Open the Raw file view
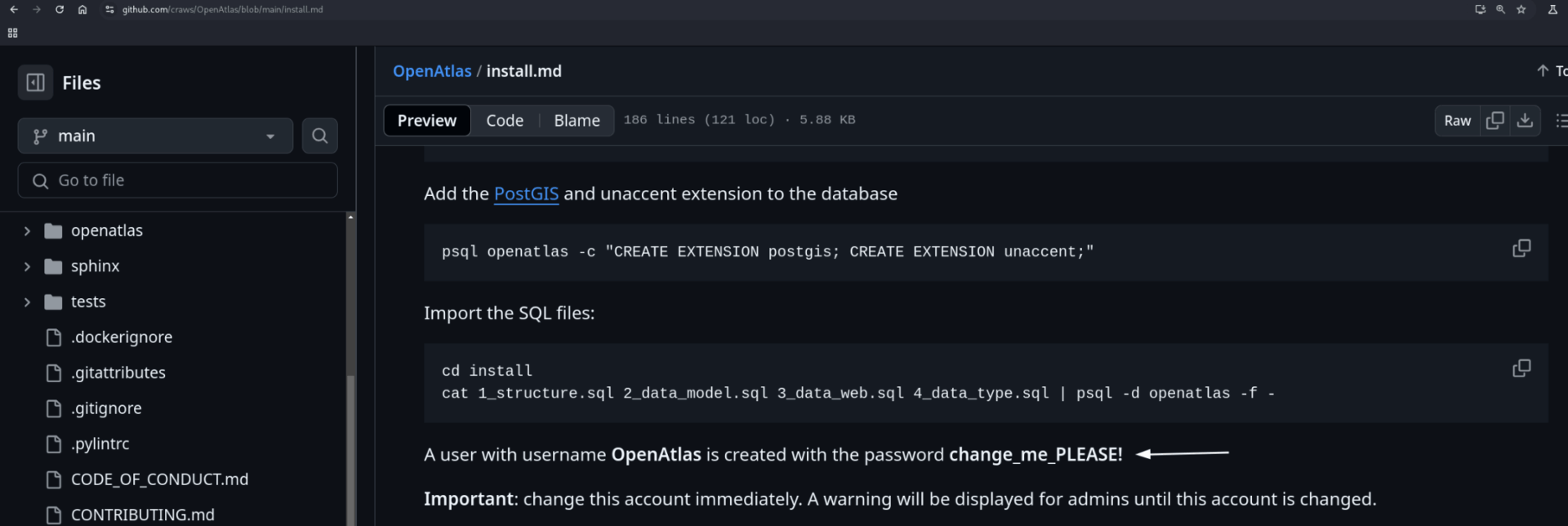The width and height of the screenshot is (1568, 526). [x=1458, y=121]
